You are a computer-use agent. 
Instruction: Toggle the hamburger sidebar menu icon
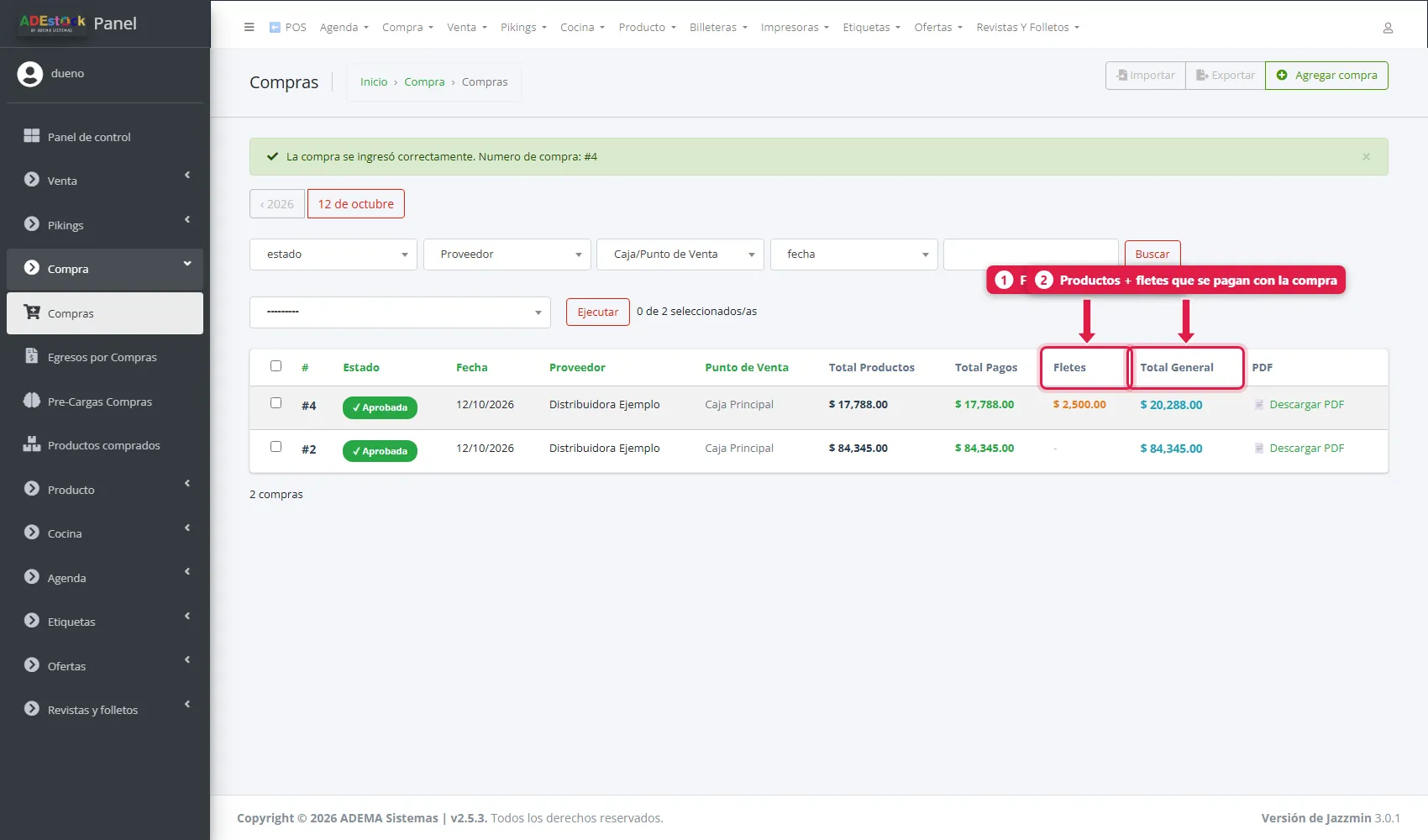click(249, 27)
